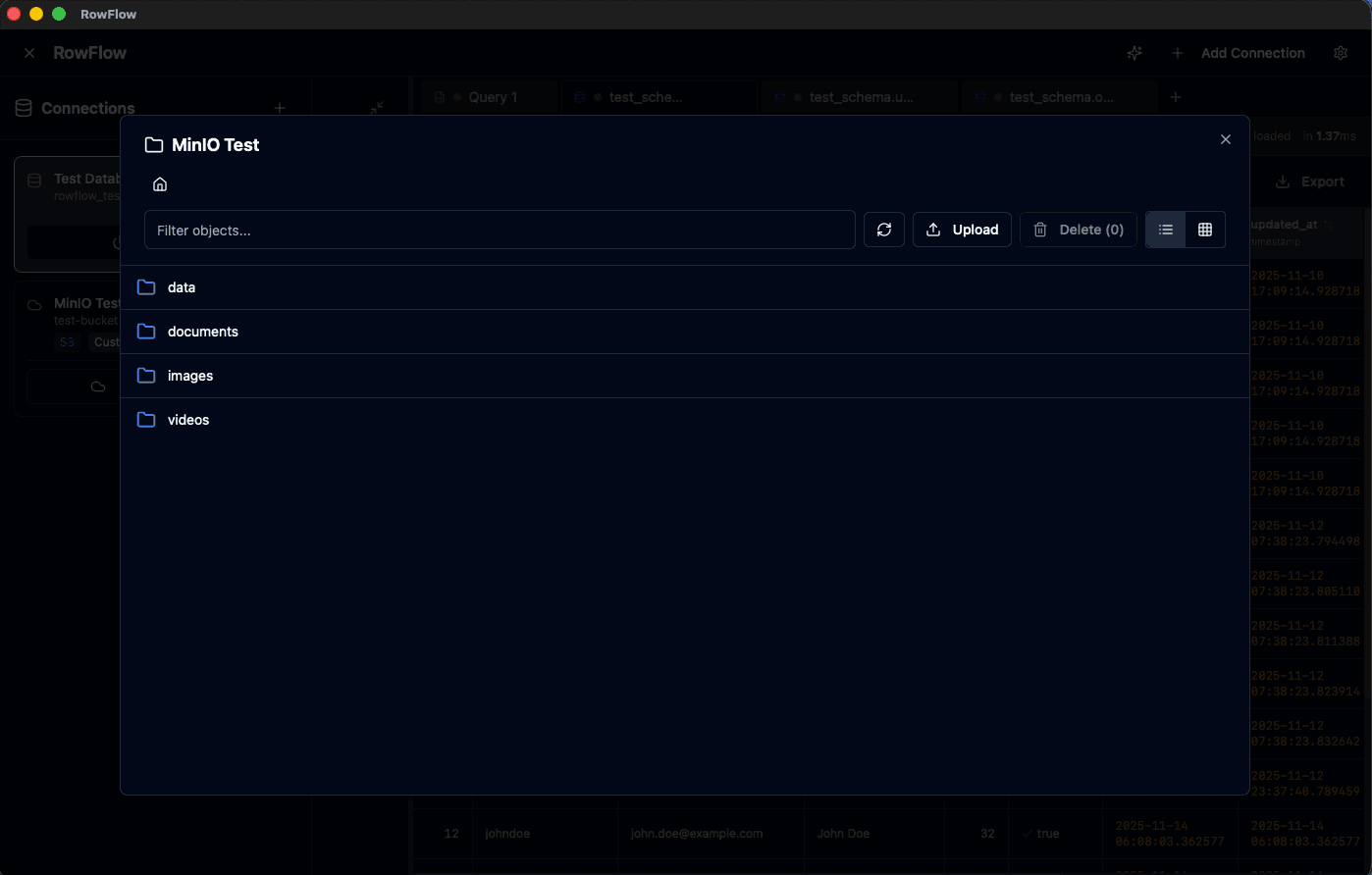
Task: Switch to grid view
Action: [1205, 230]
